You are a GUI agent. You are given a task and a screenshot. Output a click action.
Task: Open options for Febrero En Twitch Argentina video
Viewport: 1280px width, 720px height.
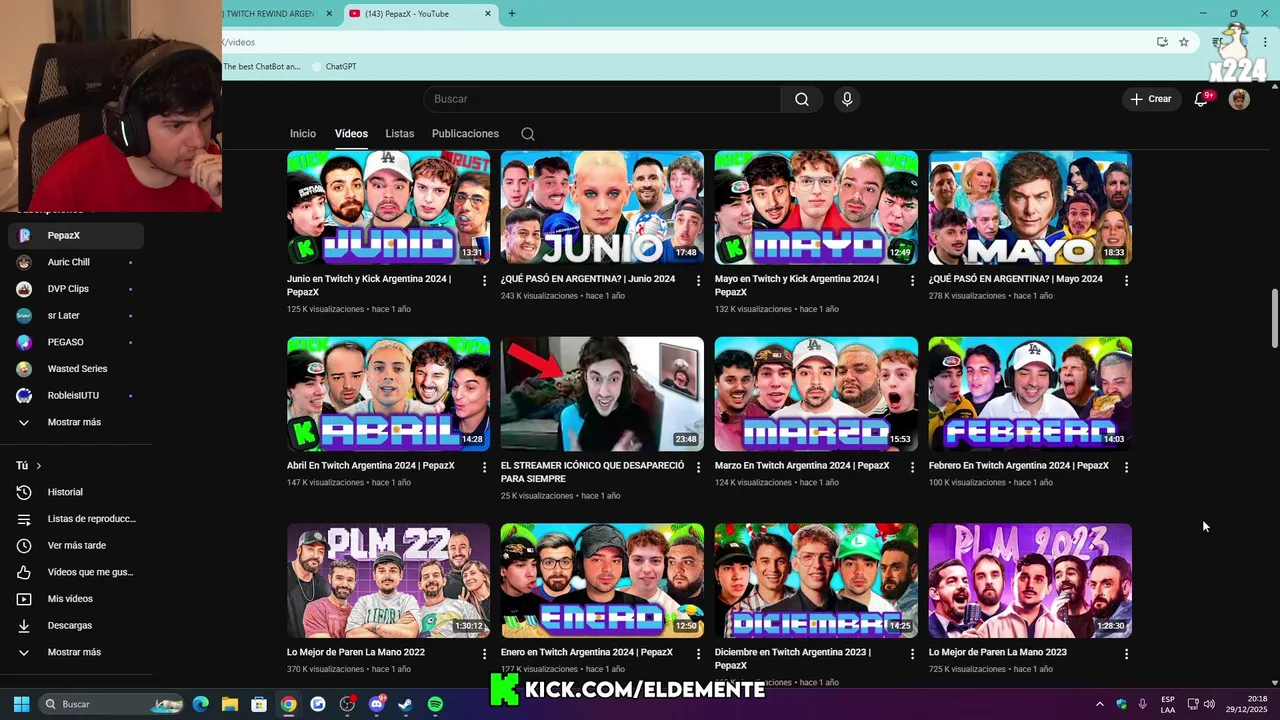tap(1126, 467)
